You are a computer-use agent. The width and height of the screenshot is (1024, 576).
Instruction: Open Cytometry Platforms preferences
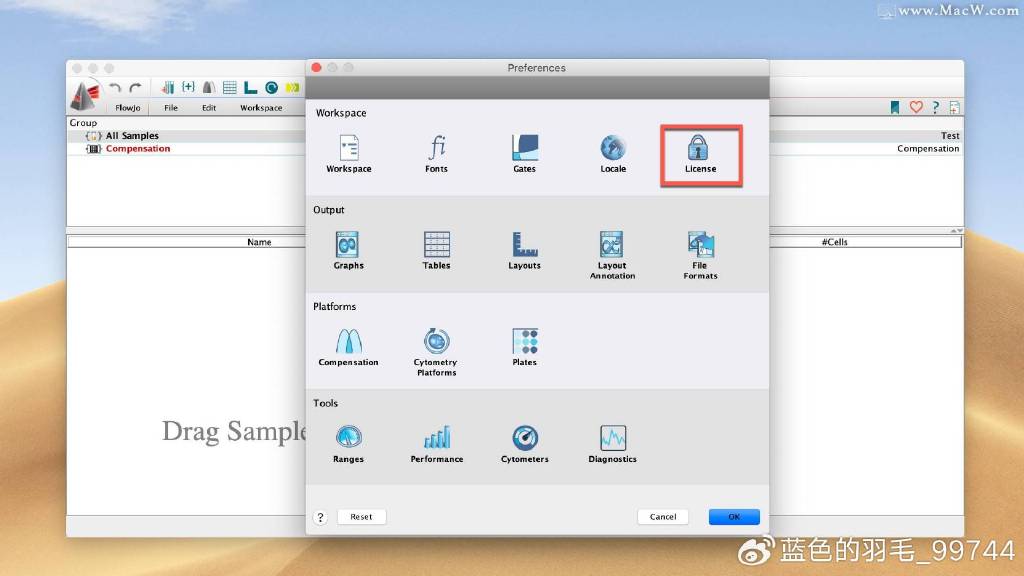(436, 352)
